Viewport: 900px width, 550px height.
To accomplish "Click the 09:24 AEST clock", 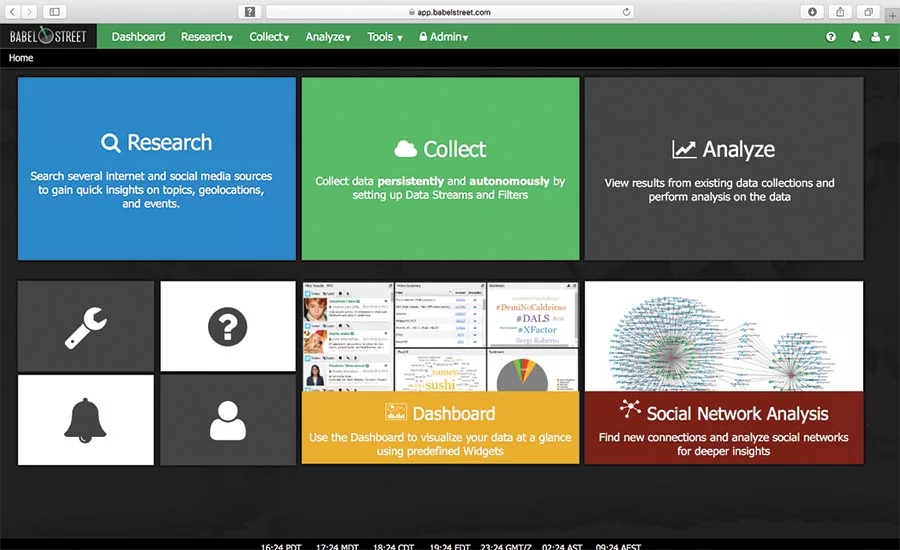I will point(618,546).
